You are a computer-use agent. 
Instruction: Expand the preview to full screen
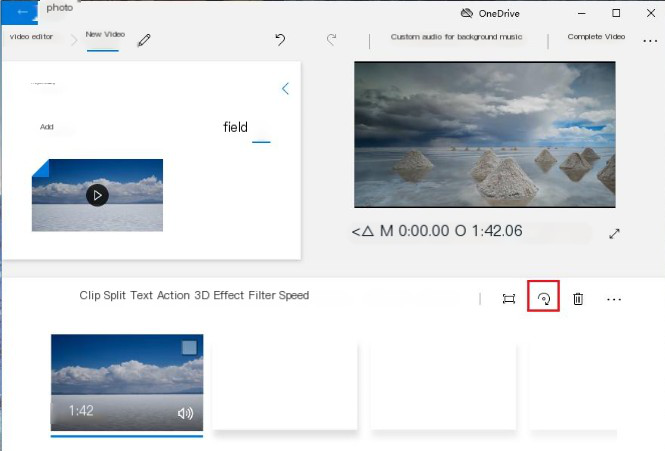pyautogui.click(x=615, y=233)
